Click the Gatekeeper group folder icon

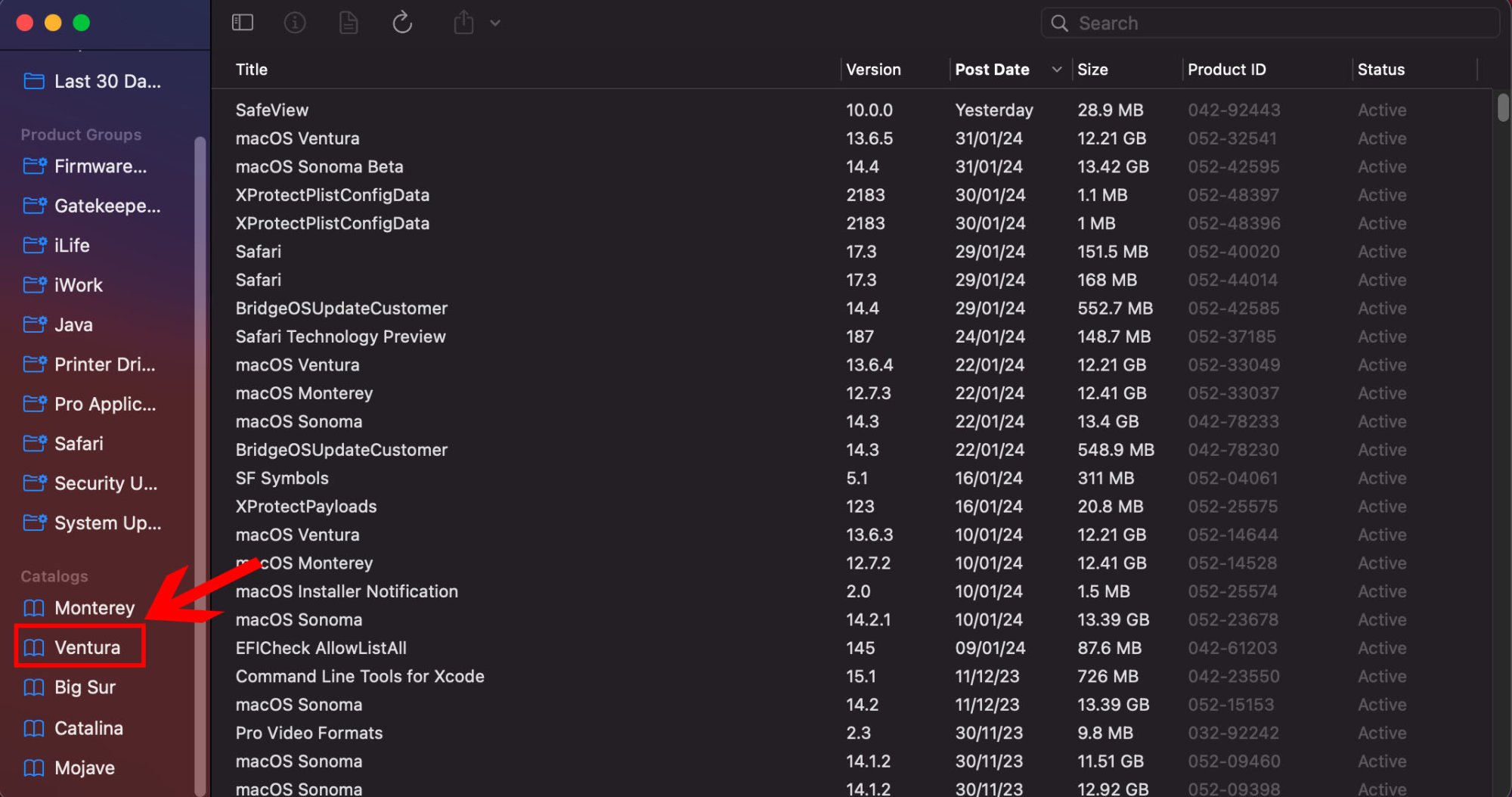tap(35, 205)
